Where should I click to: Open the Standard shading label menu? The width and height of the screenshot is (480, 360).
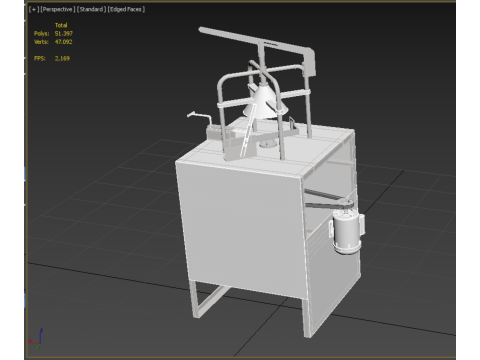point(91,9)
